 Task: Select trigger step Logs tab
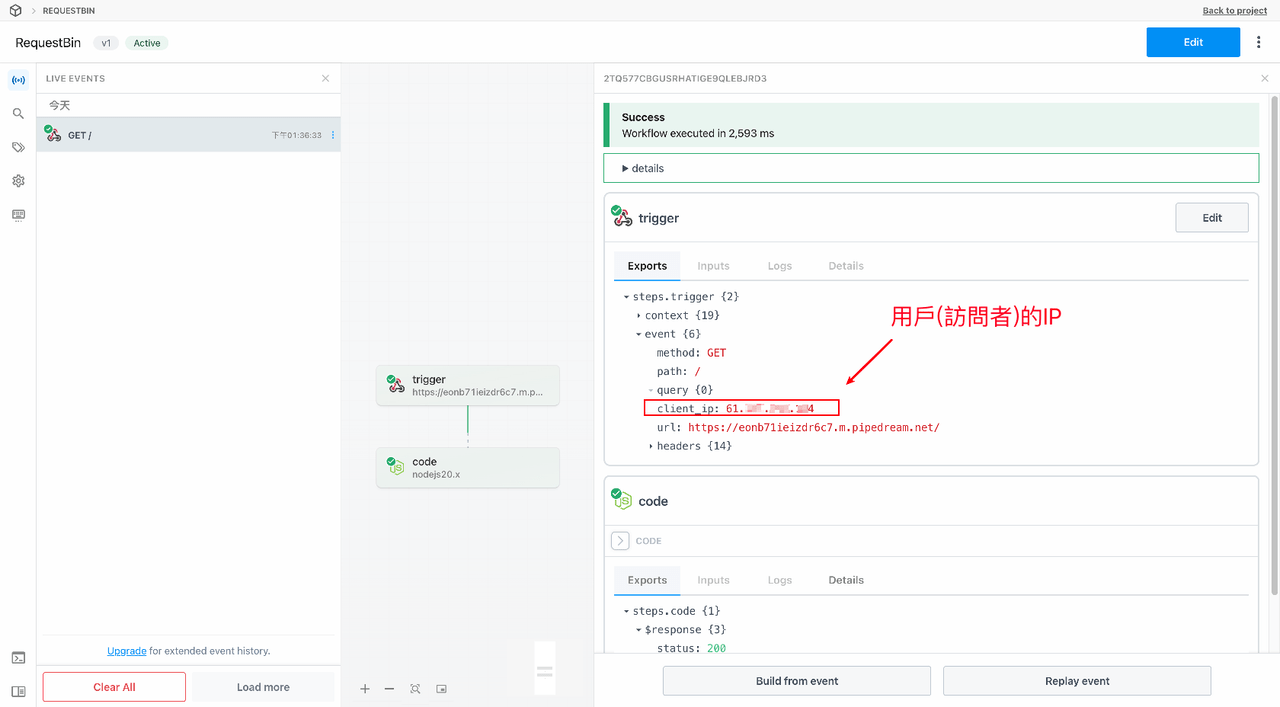[780, 266]
